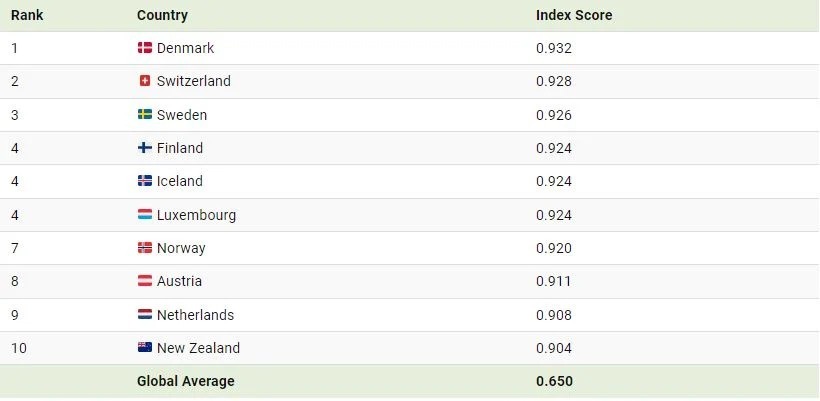The width and height of the screenshot is (820, 401).
Task: Click the Denmark flag icon
Action: (145, 48)
